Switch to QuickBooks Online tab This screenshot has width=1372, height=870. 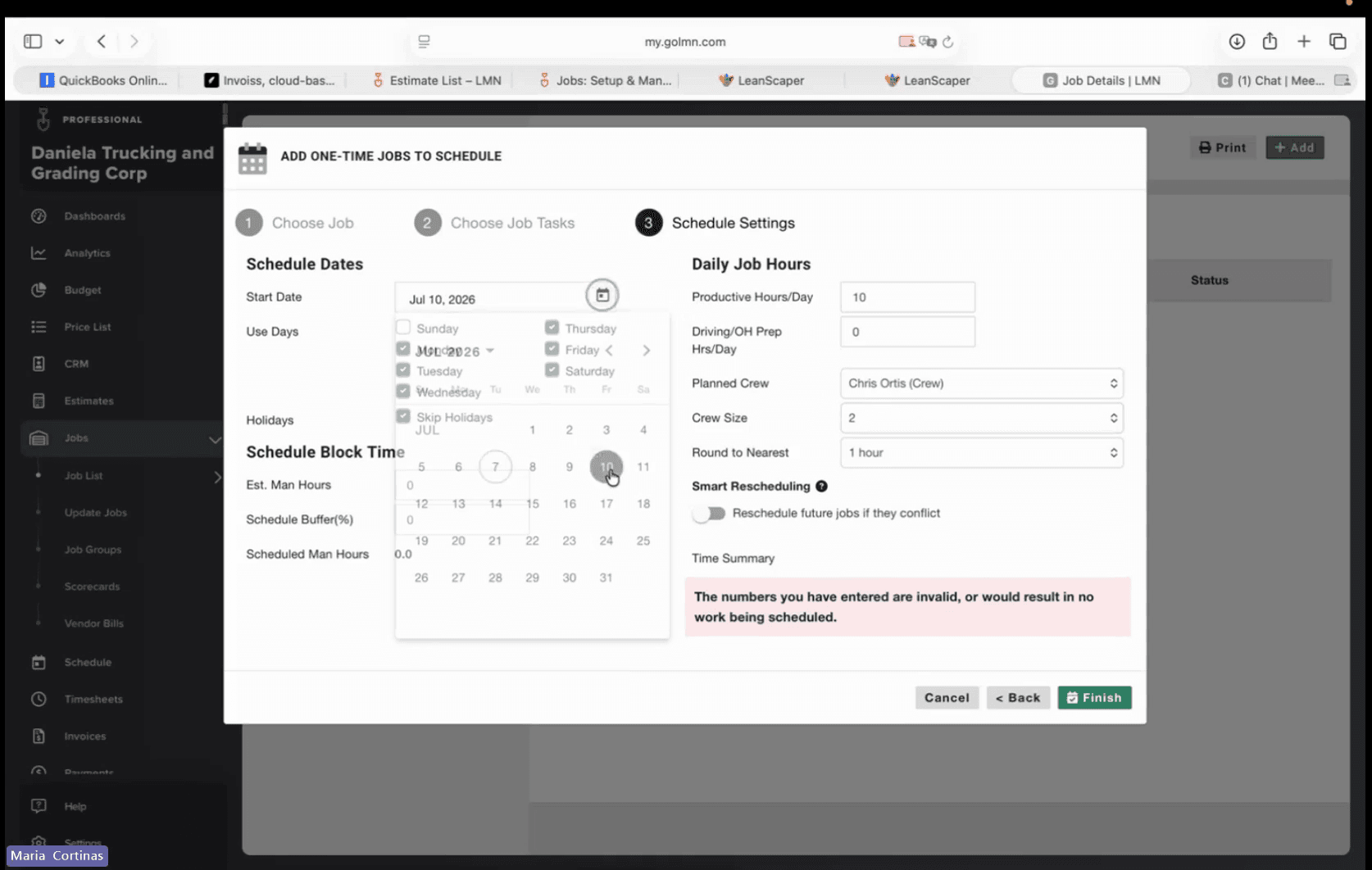click(103, 80)
